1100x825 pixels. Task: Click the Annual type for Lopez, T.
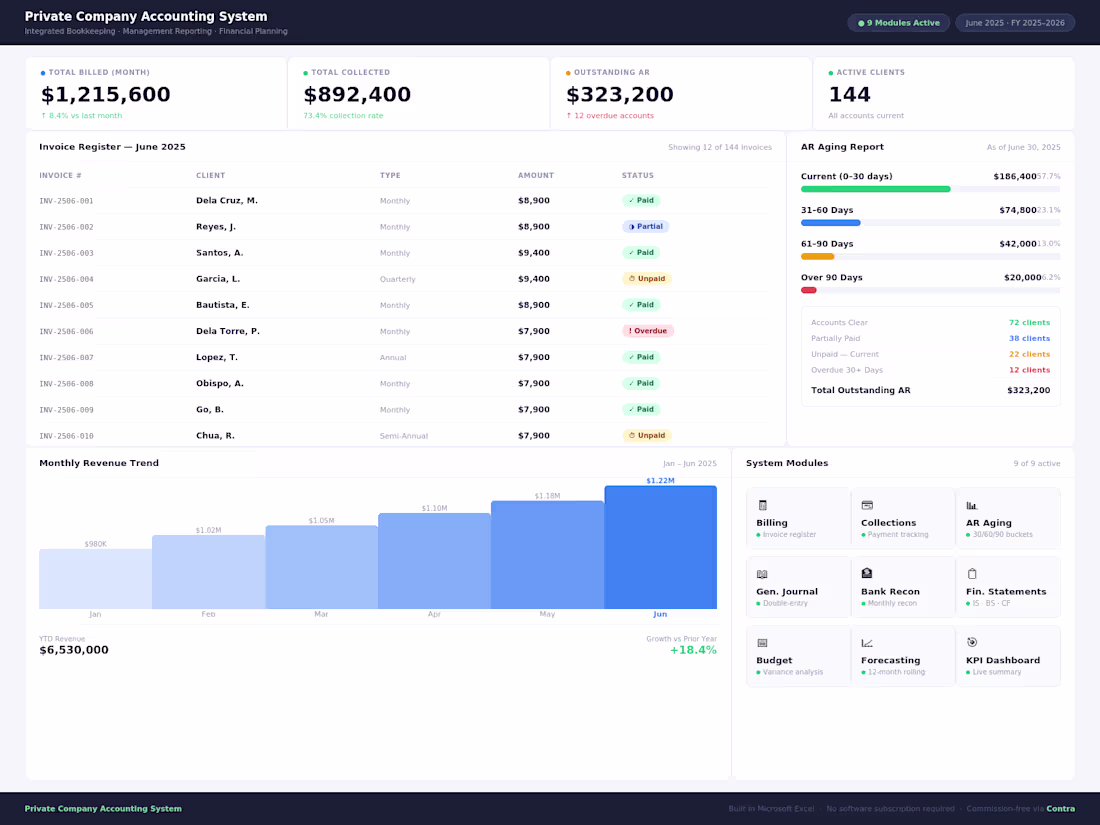click(393, 358)
